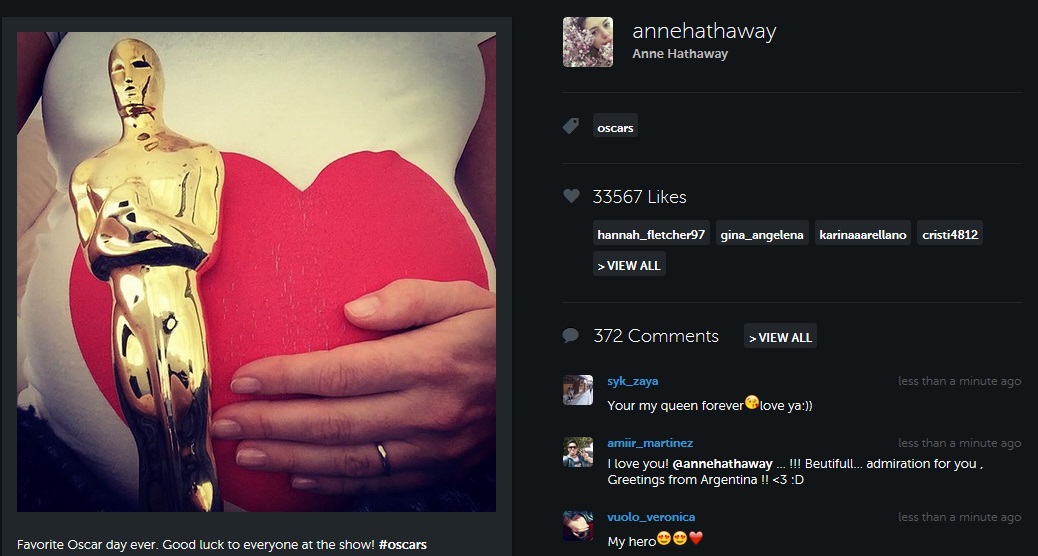1038x556 pixels.
Task: Select the oscars tag chip
Action: point(616,127)
